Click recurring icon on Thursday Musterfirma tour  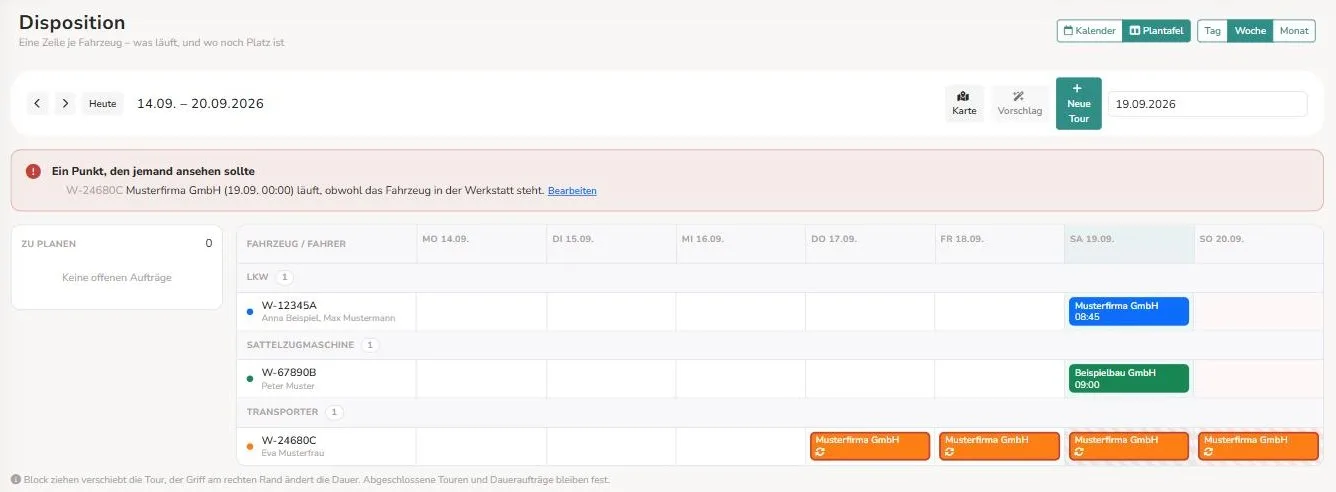tap(820, 452)
